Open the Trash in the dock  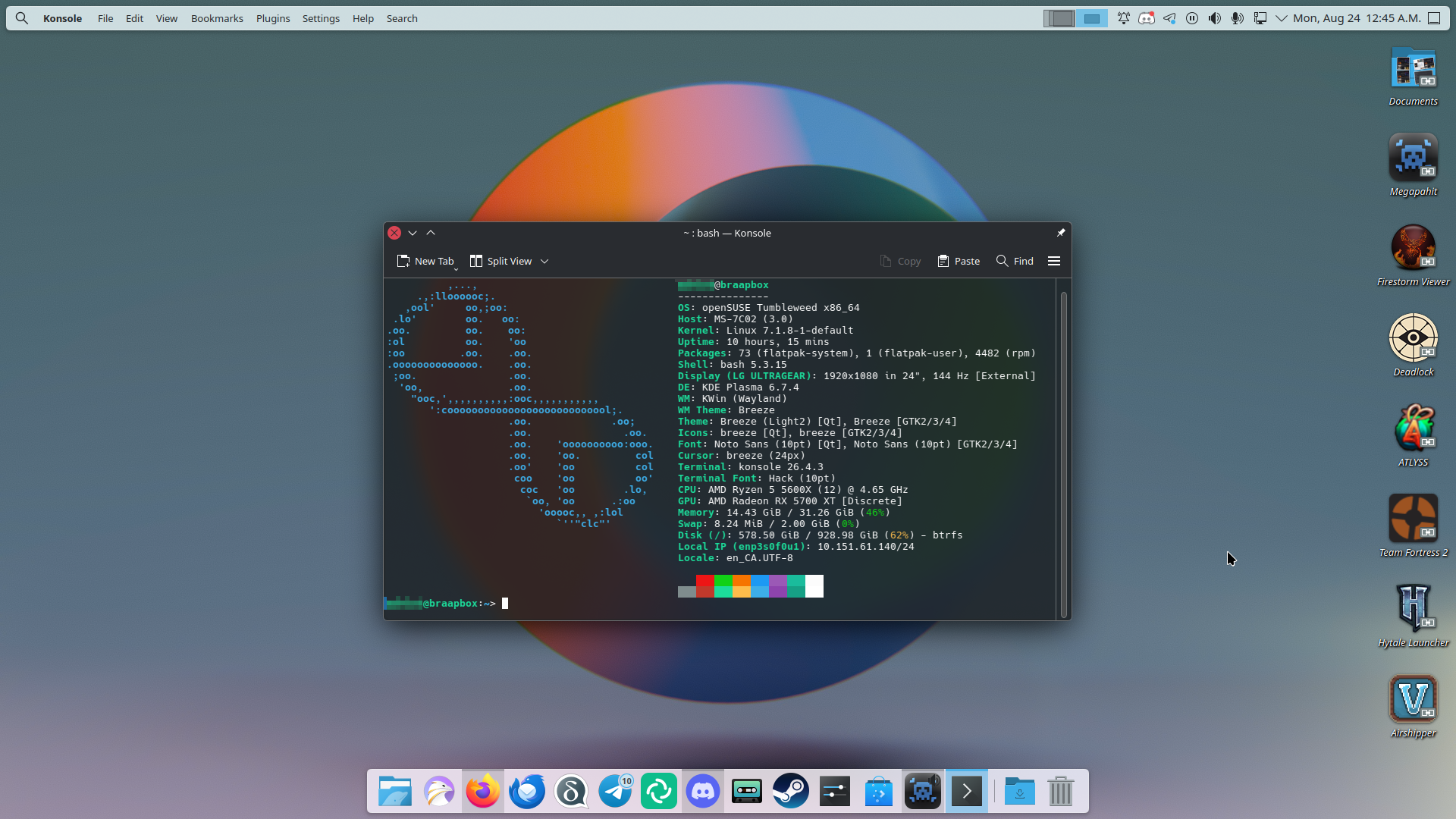click(x=1061, y=792)
